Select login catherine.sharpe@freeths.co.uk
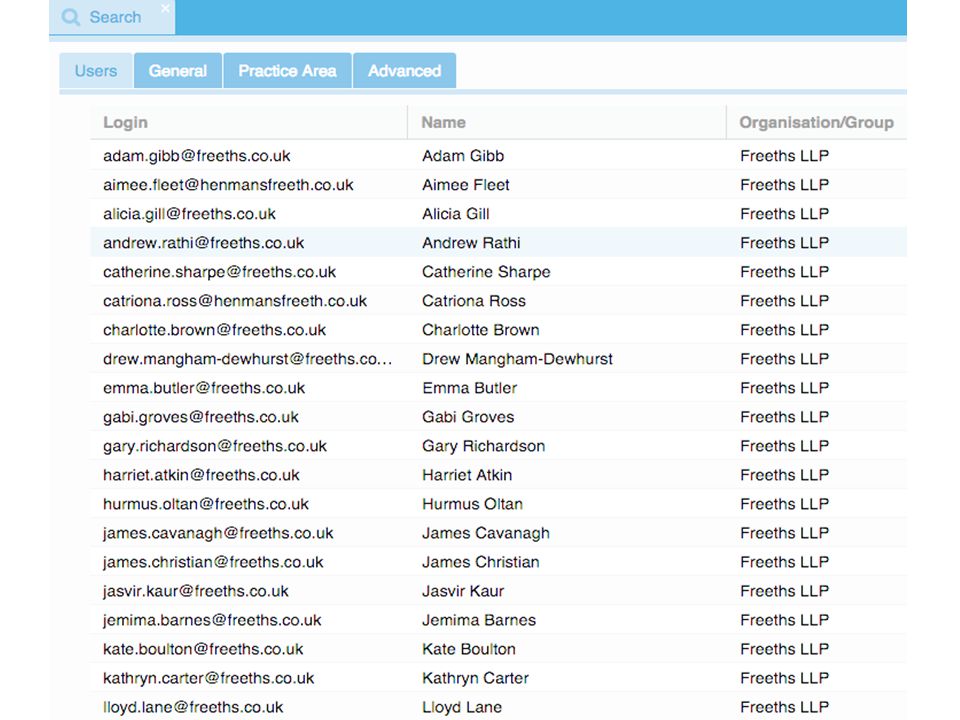Image resolution: width=960 pixels, height=720 pixels. [x=219, y=272]
